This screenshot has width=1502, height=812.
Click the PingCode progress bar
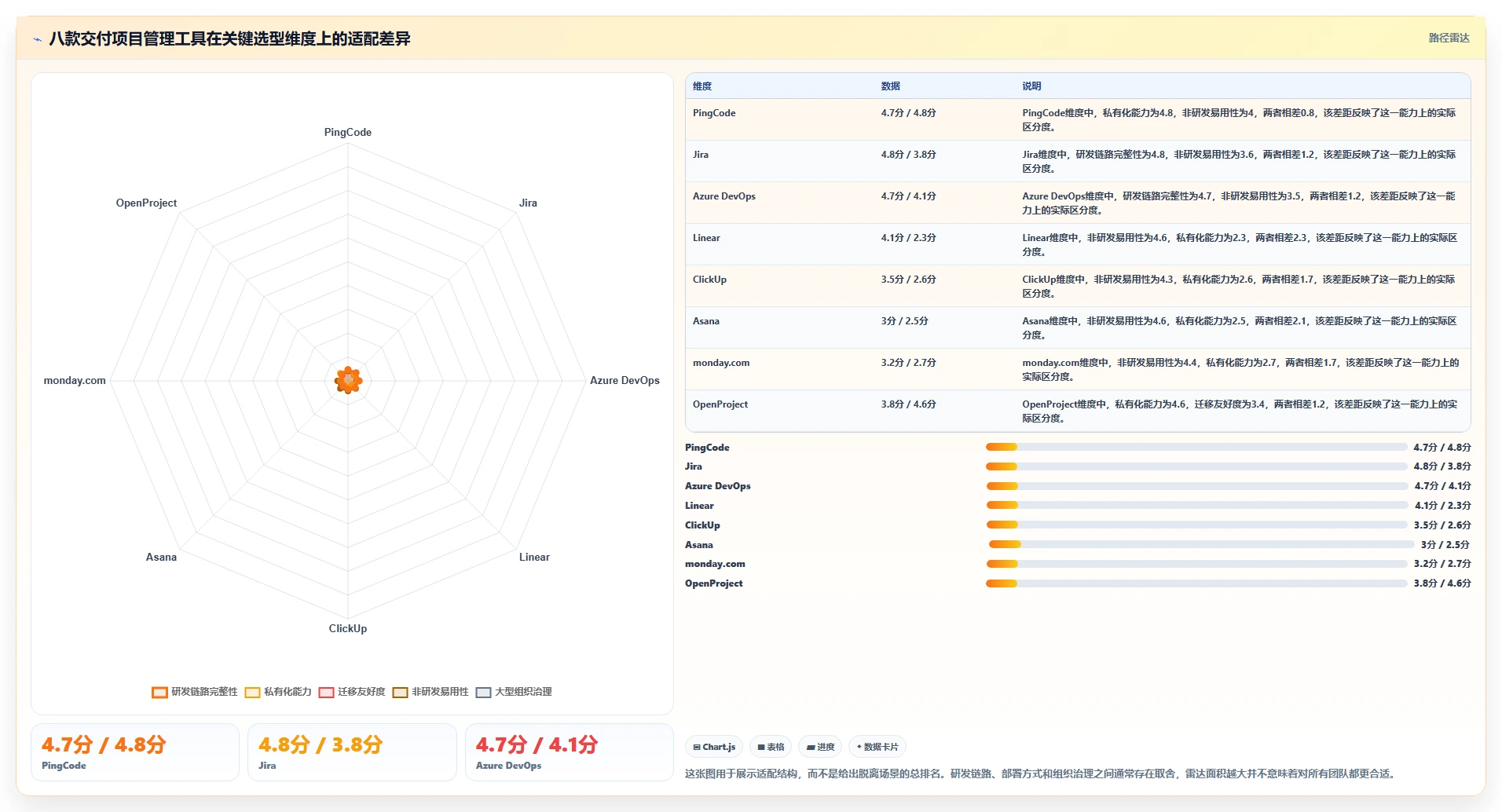pyautogui.click(x=1196, y=447)
